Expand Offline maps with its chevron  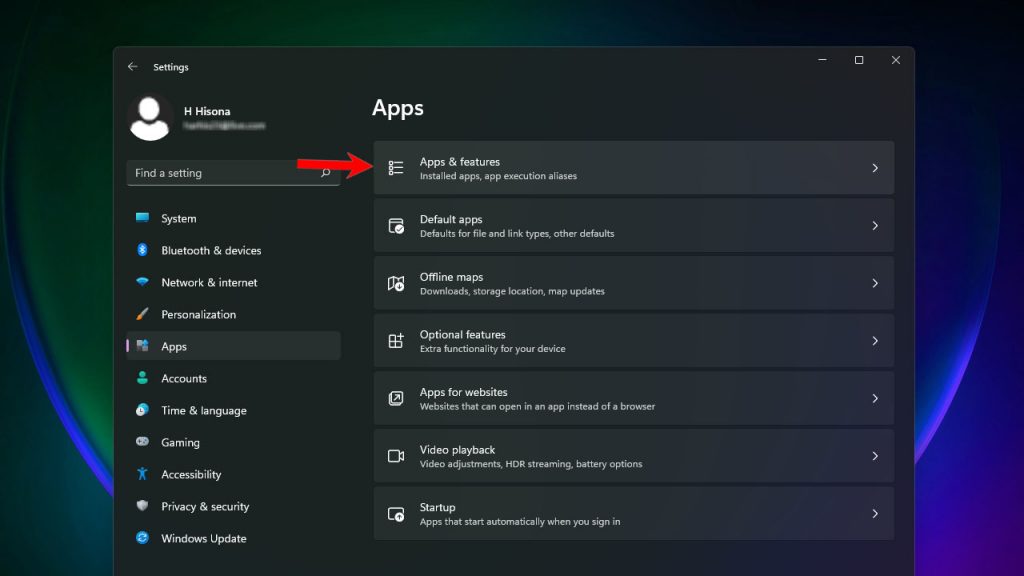tap(875, 283)
